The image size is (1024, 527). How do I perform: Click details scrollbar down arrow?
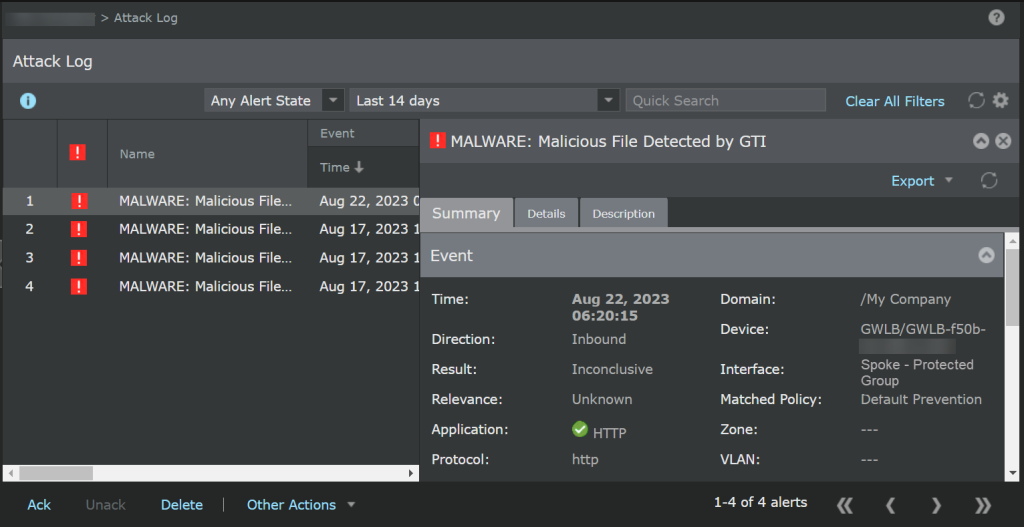click(1012, 473)
